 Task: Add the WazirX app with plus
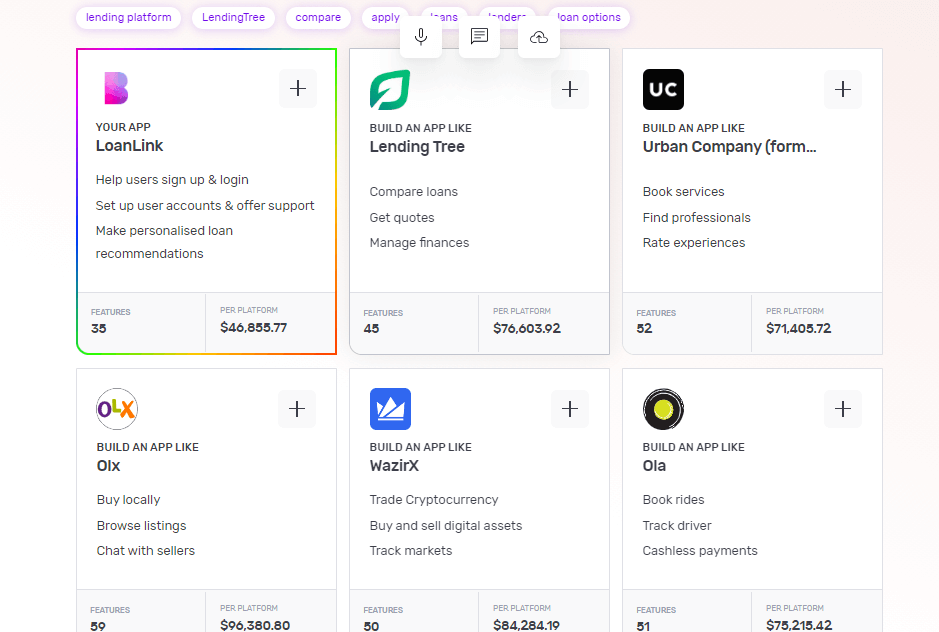(x=570, y=409)
